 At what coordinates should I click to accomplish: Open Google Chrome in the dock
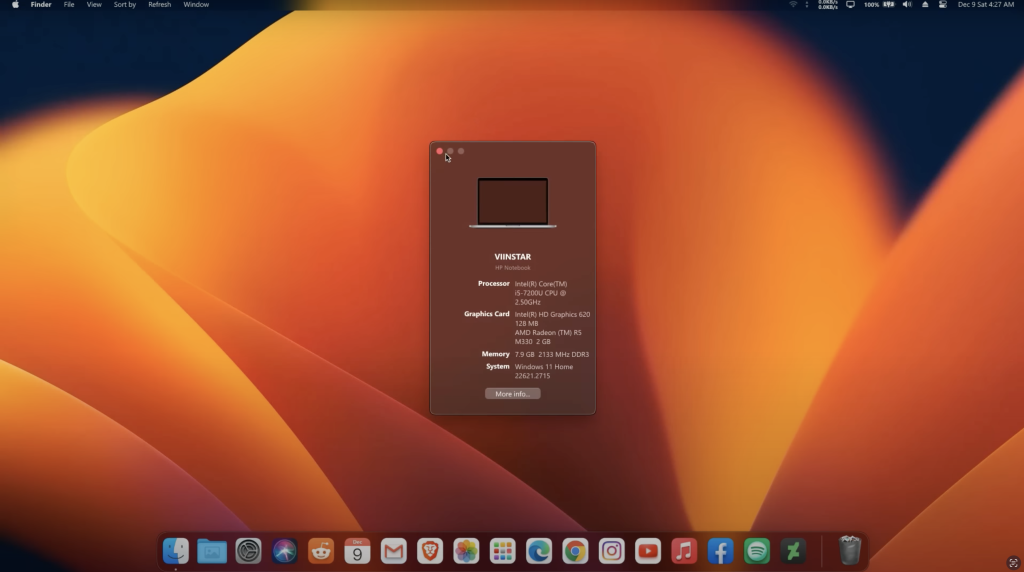575,551
